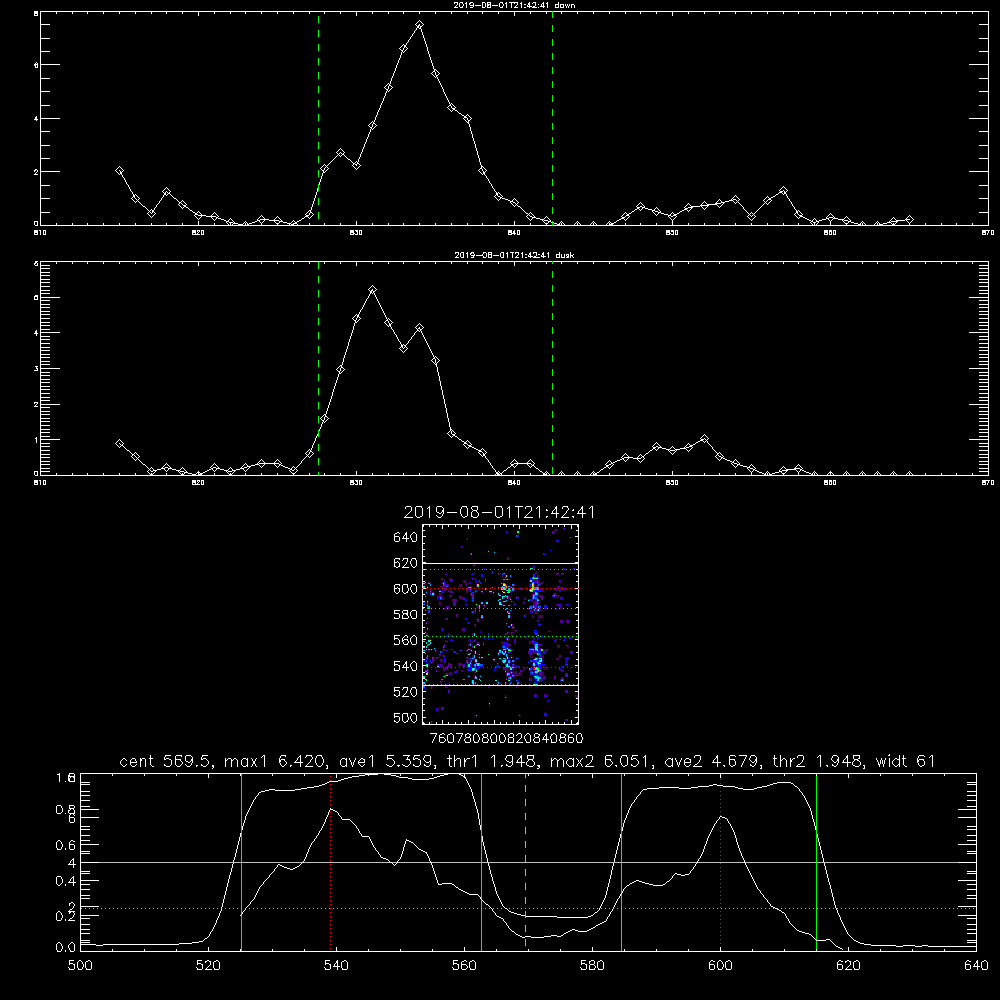Click the 'cent 569.5' value in stats header
Image resolution: width=1000 pixels, height=1000 pixels.
point(166,761)
